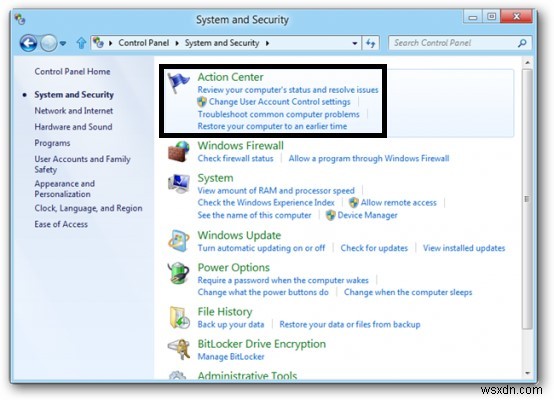Open Clock, Language, and Region category
Screen dimensions: 554x400
(88, 208)
